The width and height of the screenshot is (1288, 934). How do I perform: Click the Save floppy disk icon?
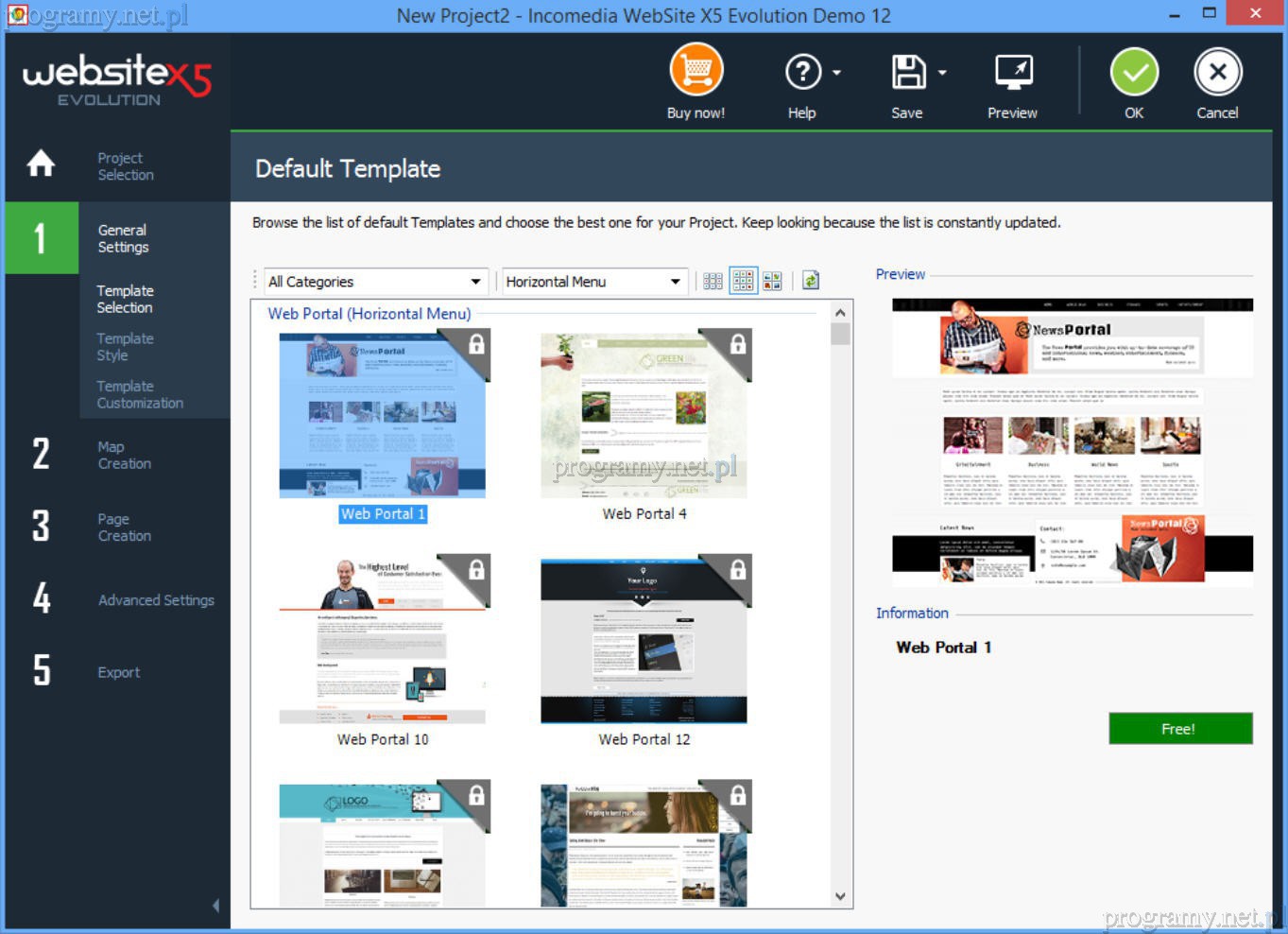907,72
